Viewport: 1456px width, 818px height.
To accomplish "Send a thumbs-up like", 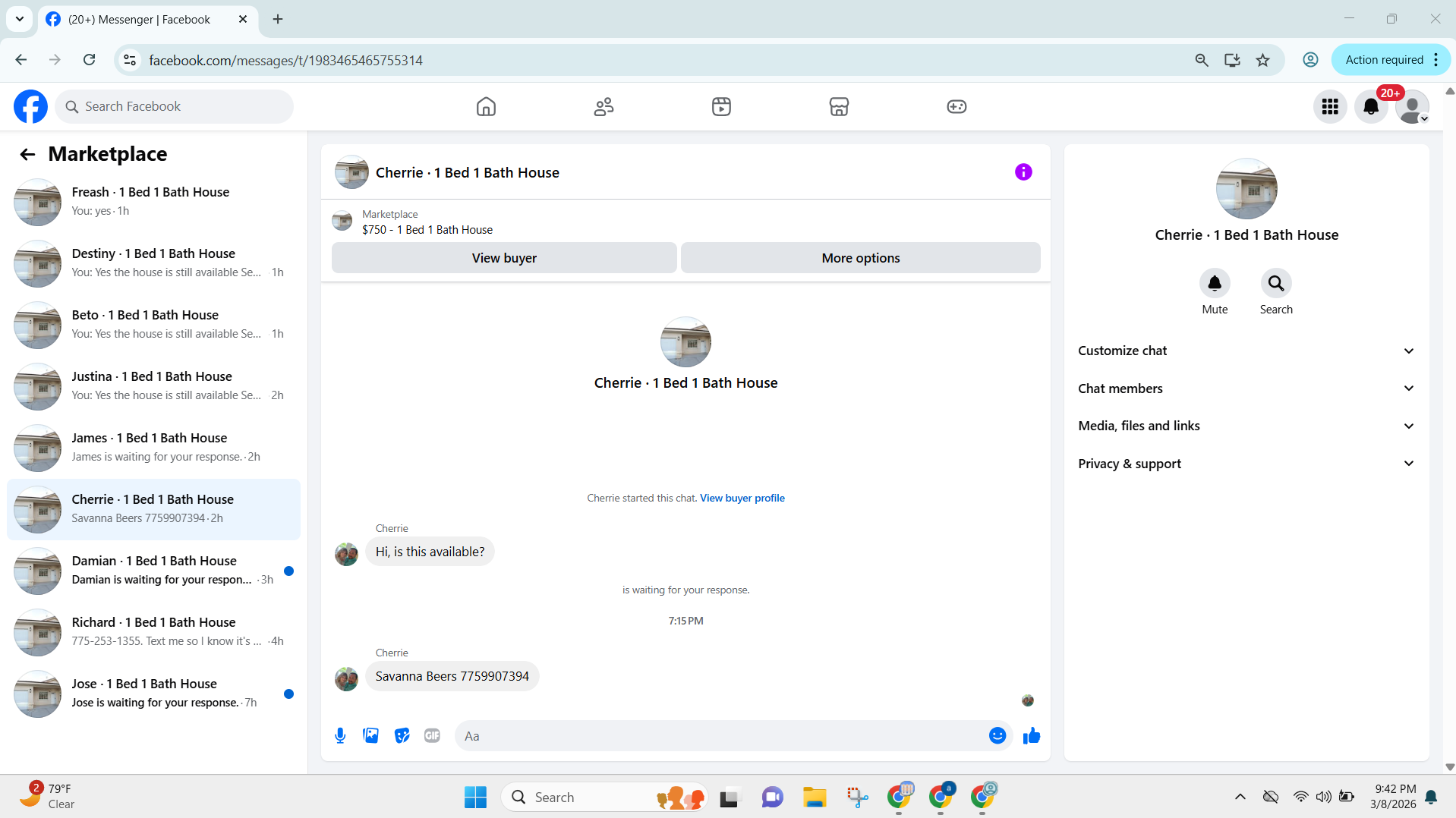I will (x=1031, y=735).
